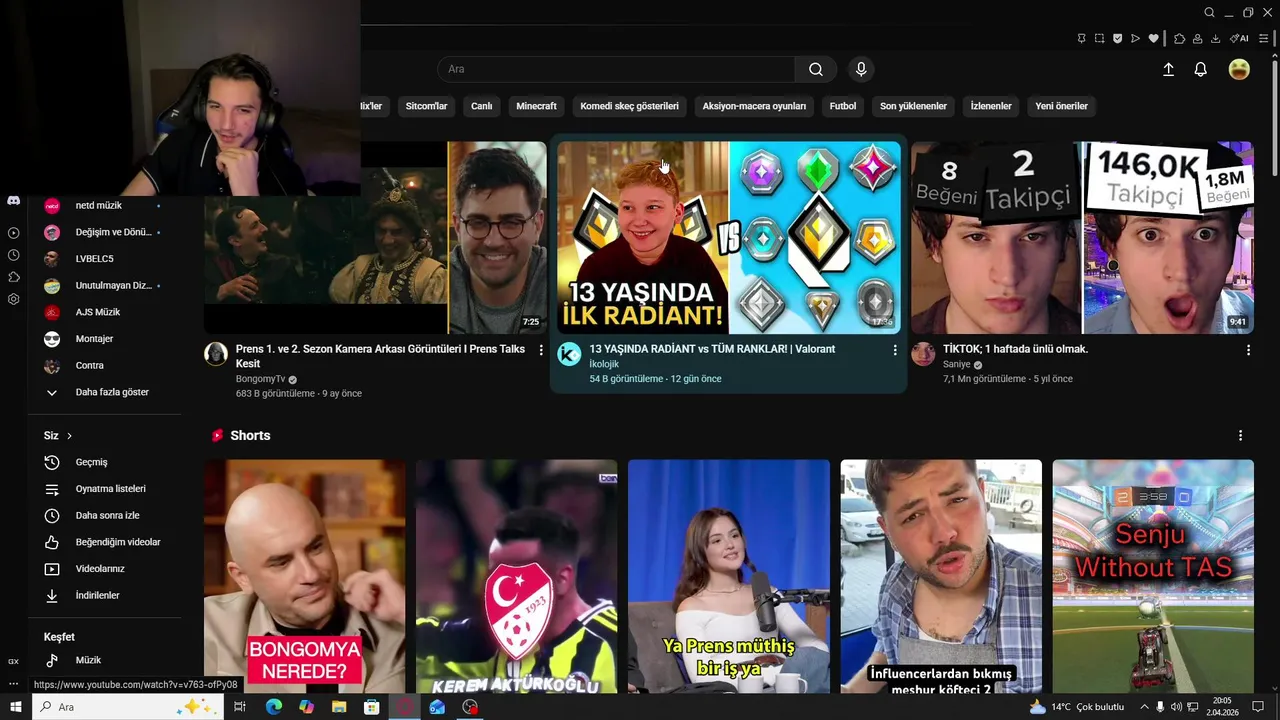Open options for Valorant Radiant video
The image size is (1280, 720).
coord(895,350)
